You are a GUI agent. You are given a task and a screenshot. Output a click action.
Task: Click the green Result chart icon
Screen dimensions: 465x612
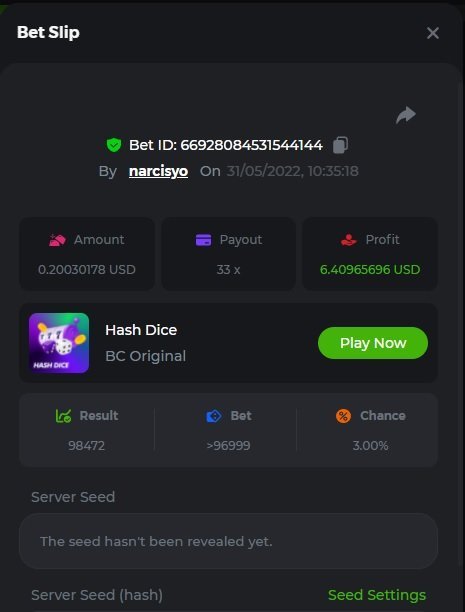coord(63,416)
